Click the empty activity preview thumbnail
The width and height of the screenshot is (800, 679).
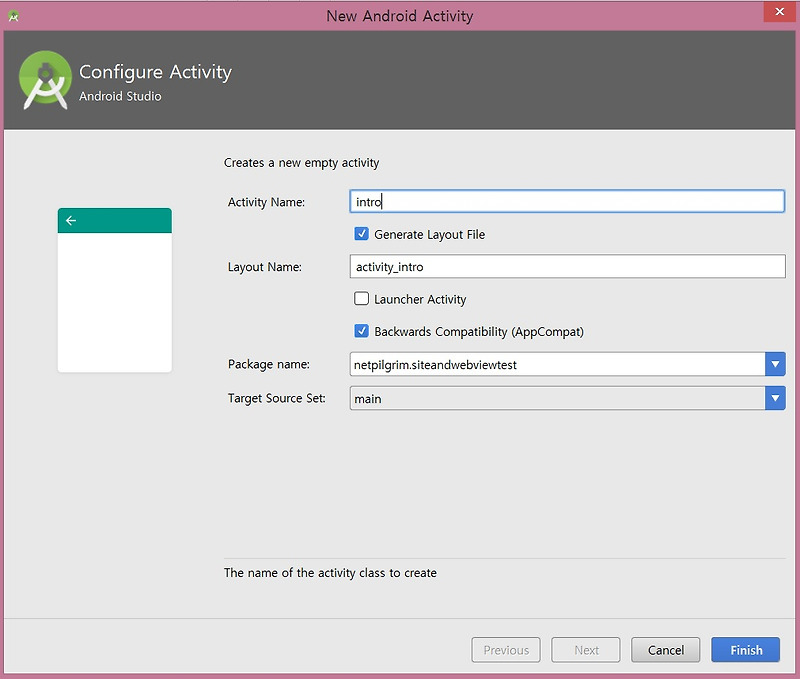point(115,290)
